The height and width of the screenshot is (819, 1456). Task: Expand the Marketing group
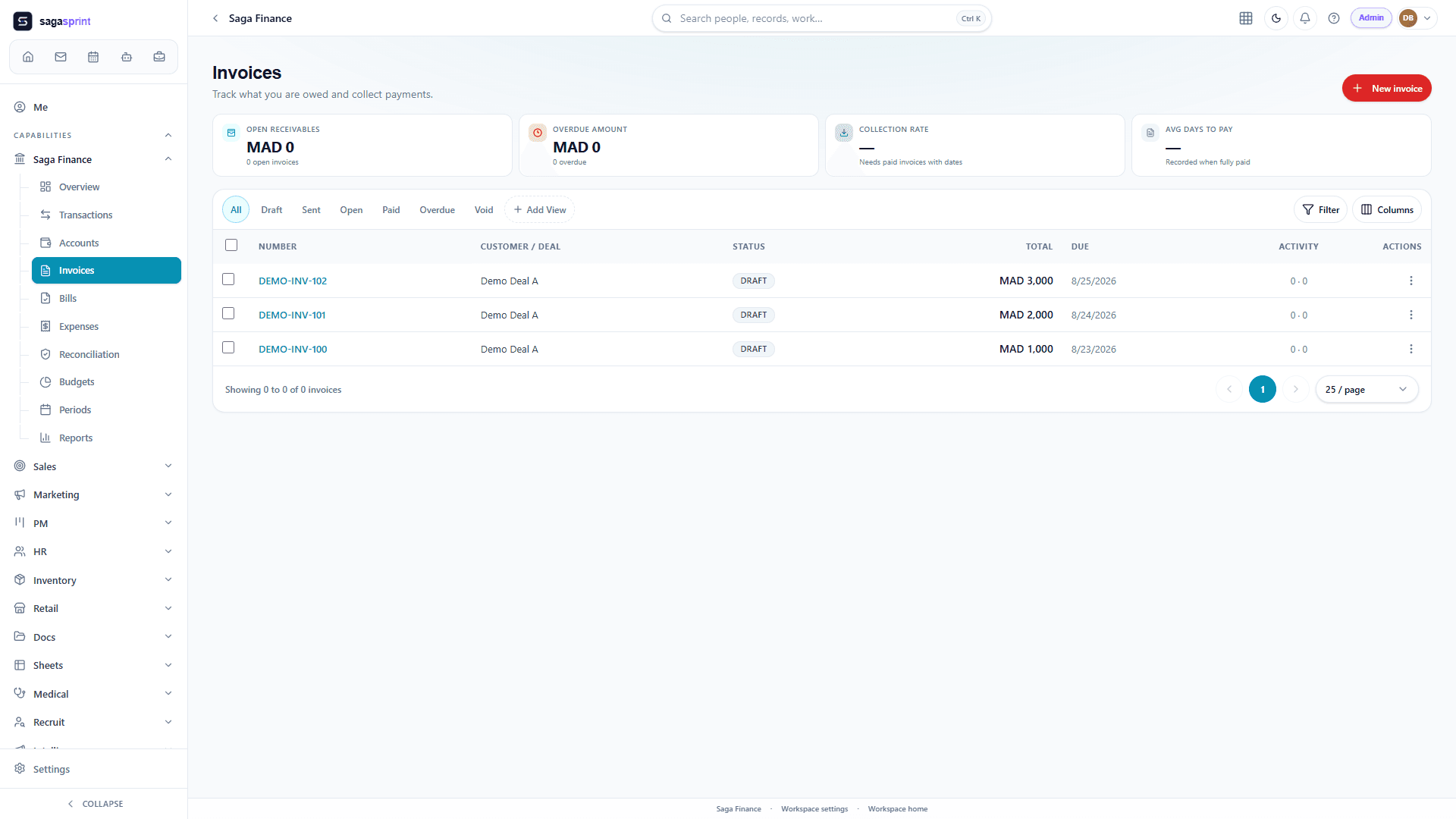tap(168, 494)
